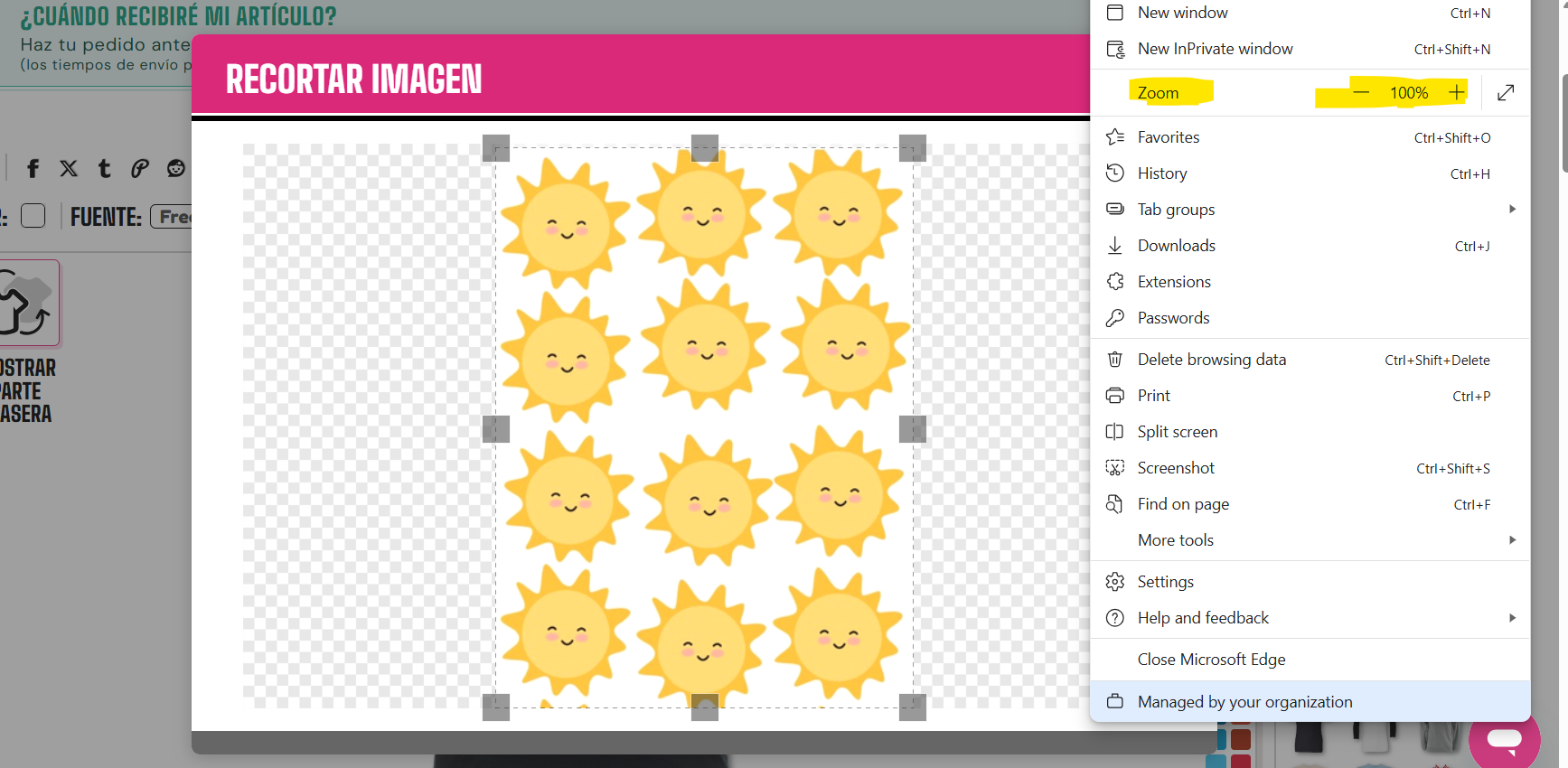
Task: Click the Facebook share icon
Action: pyautogui.click(x=33, y=168)
